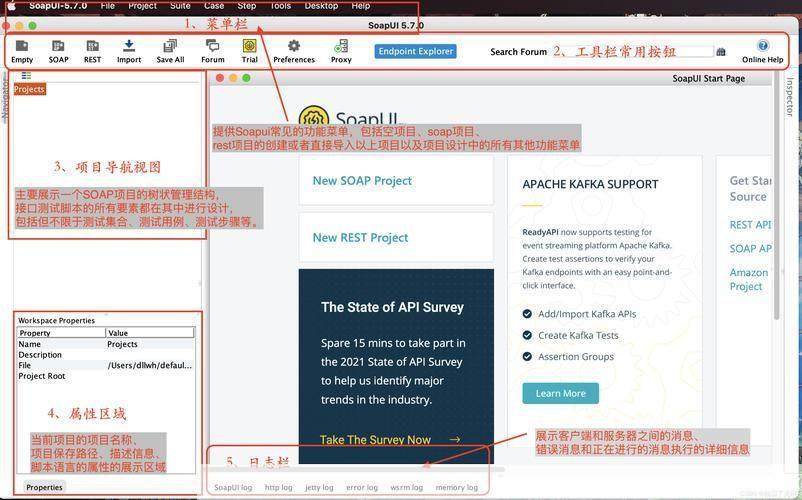802x500 pixels.
Task: Select the Name property value Projects
Action: [122, 344]
